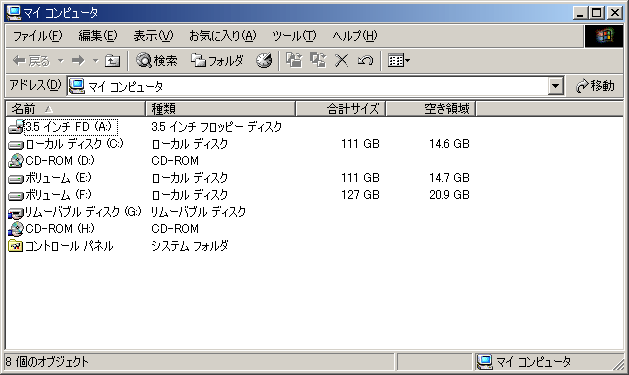Click the Delete X toolbar icon

coord(341,61)
